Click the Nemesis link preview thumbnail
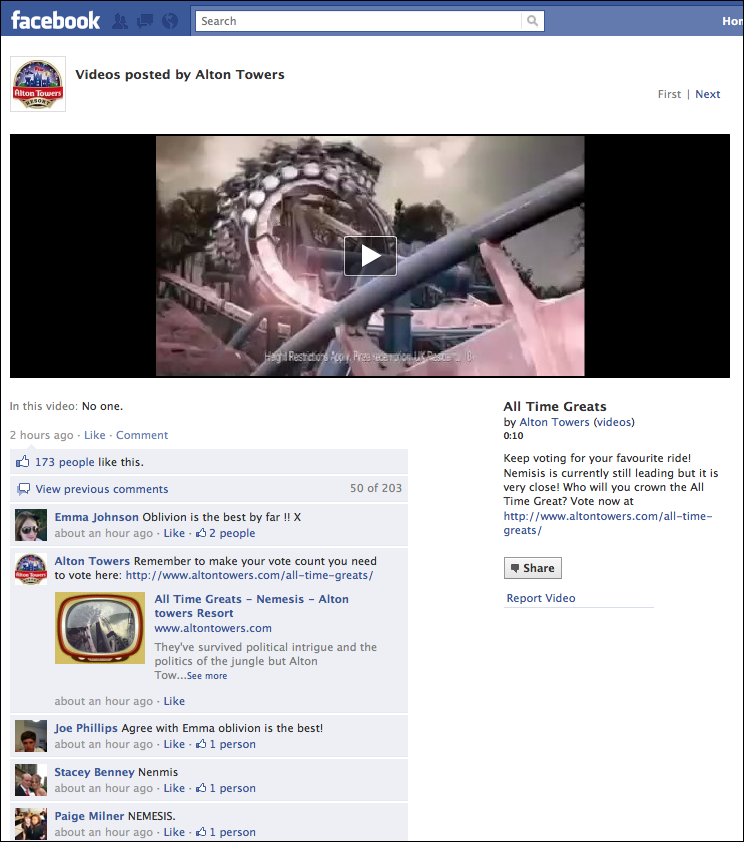744x842 pixels. [100, 628]
